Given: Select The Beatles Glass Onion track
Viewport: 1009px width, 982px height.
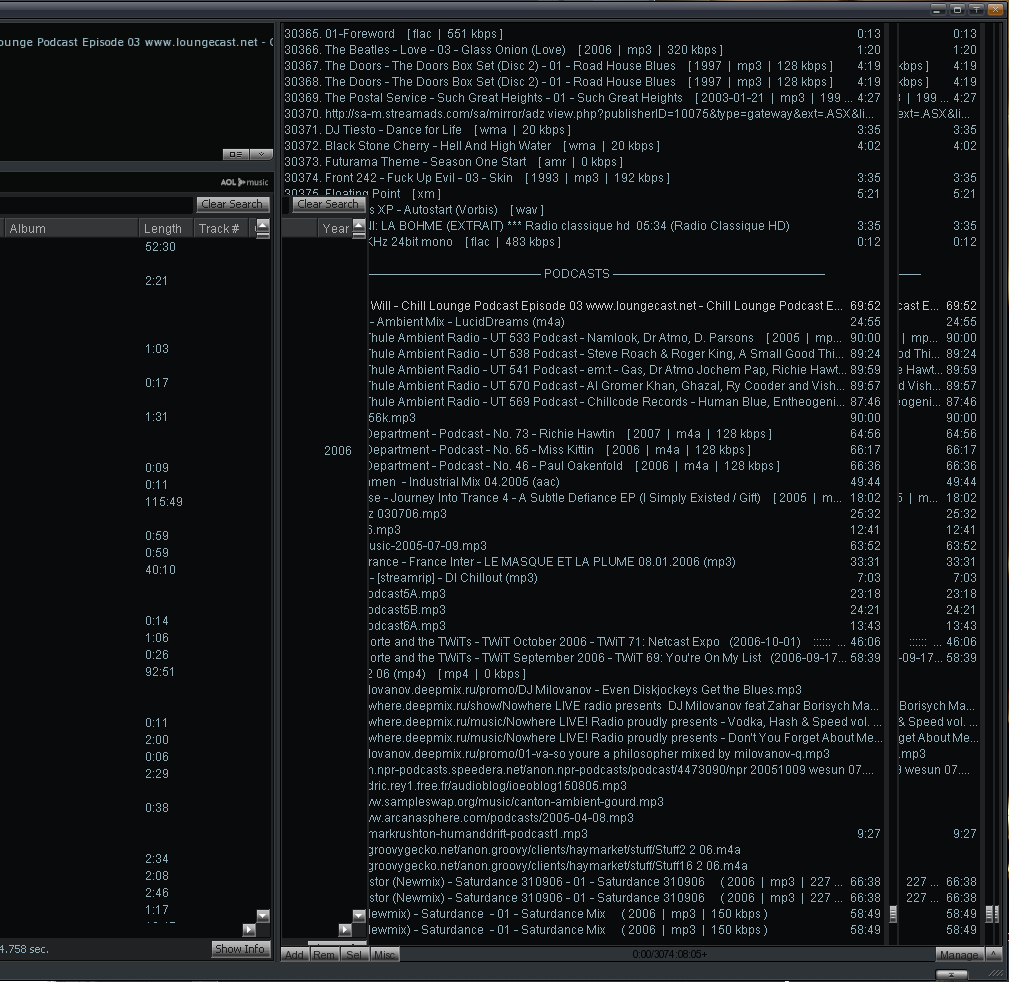Looking at the screenshot, I should click(x=582, y=50).
